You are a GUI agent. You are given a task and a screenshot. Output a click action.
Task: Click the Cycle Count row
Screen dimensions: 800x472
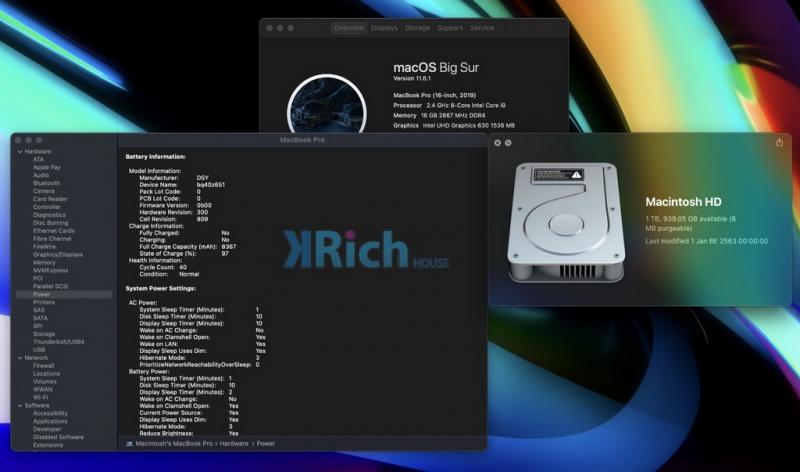163,267
